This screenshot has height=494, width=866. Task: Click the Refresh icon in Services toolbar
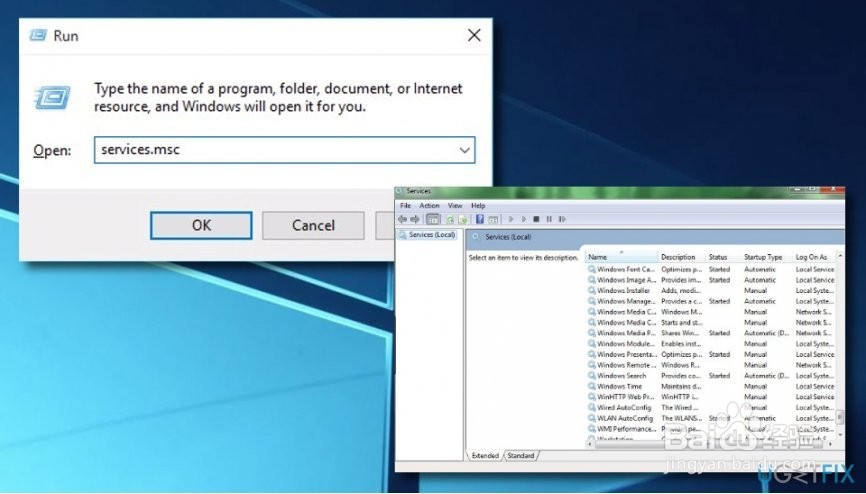coord(450,219)
